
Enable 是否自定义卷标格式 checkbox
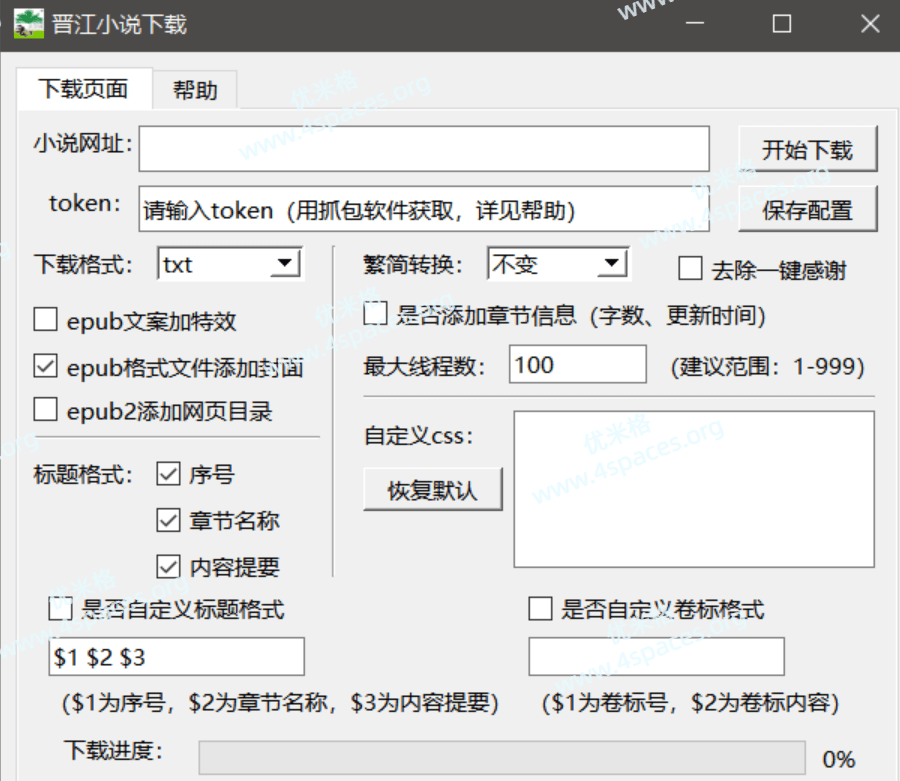(x=540, y=609)
